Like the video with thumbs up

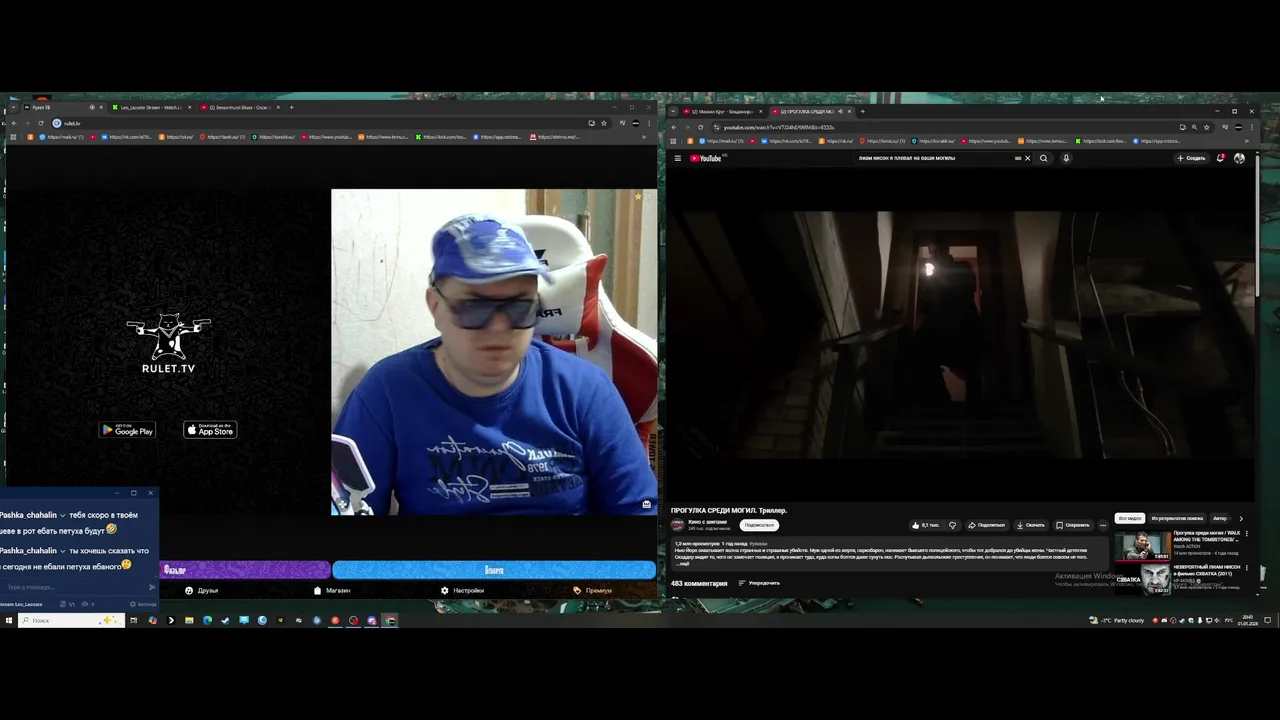(925, 525)
